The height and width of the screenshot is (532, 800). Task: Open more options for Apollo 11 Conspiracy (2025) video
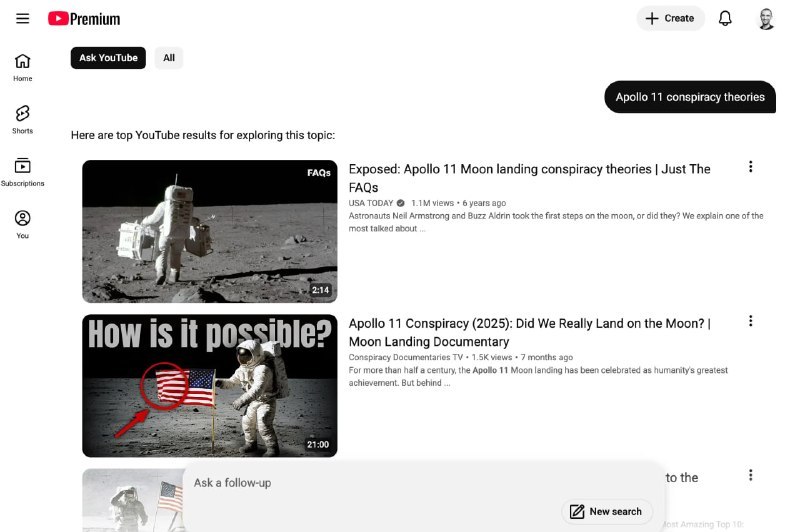pyautogui.click(x=750, y=321)
